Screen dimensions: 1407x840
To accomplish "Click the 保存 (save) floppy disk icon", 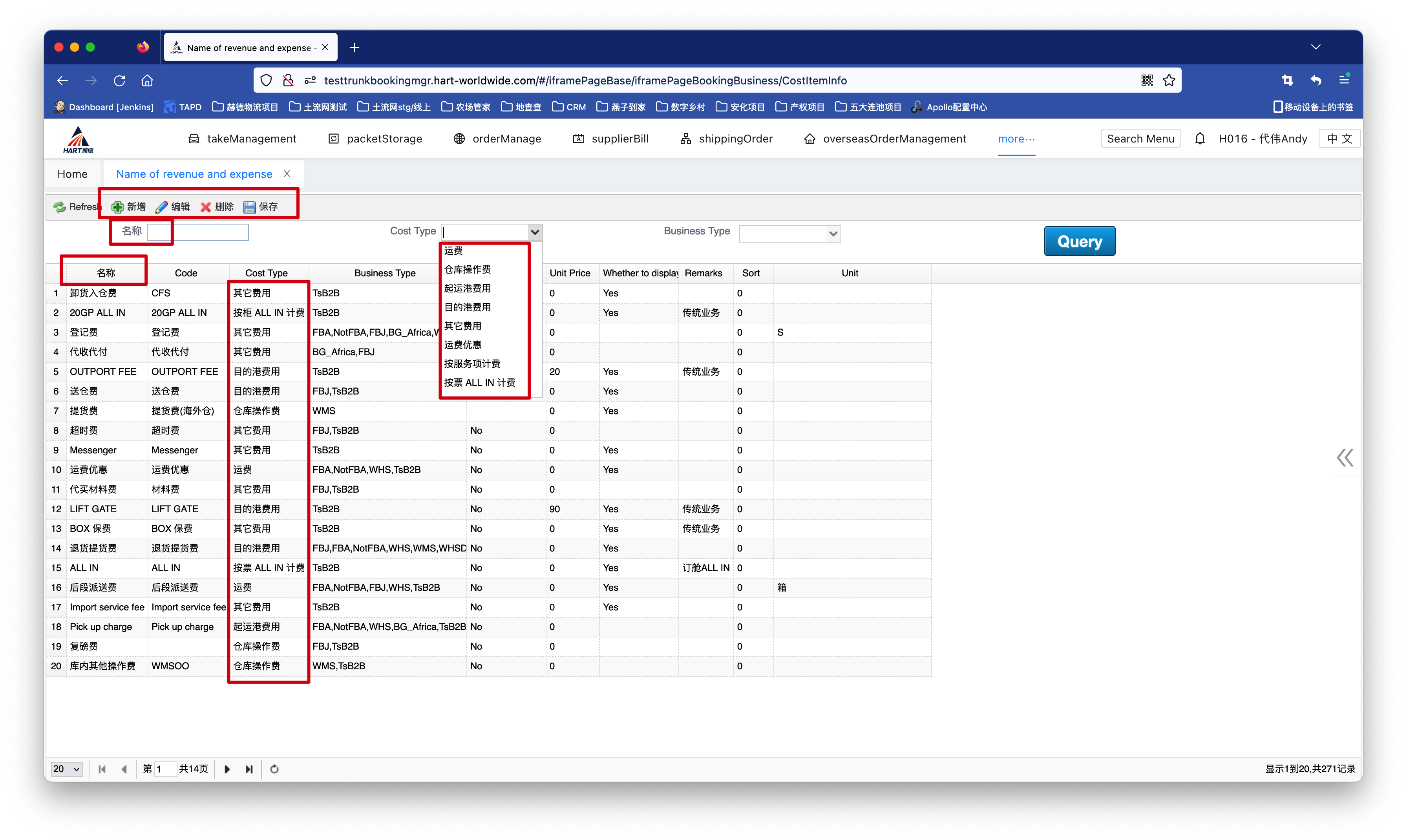I will click(250, 207).
